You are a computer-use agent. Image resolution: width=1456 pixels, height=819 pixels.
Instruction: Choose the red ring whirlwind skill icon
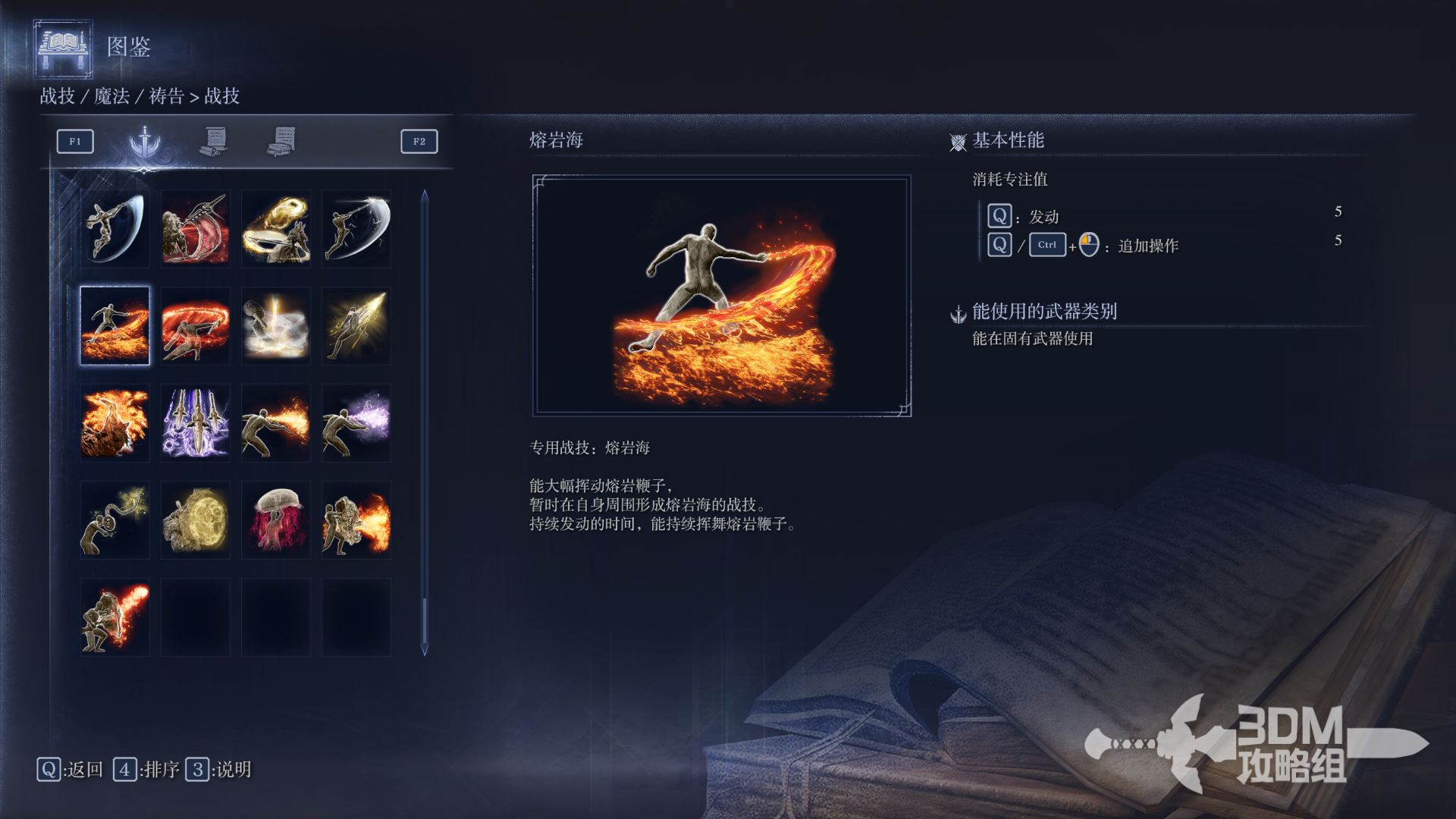tap(196, 326)
